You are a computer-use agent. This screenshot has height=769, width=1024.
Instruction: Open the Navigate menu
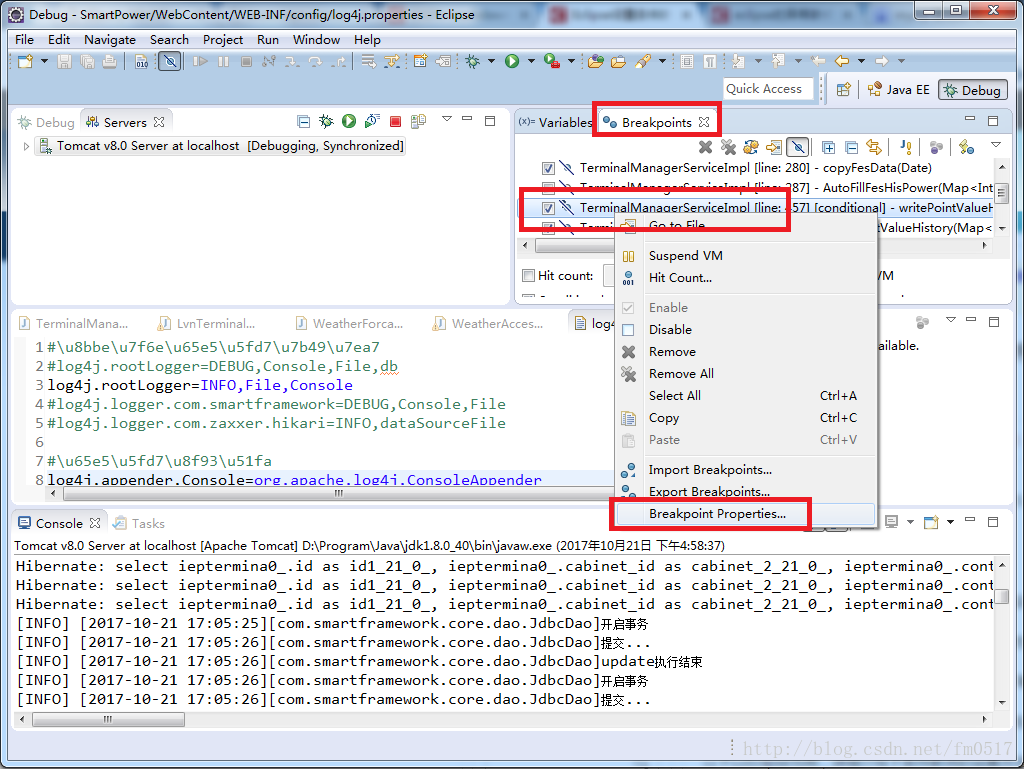tap(110, 40)
